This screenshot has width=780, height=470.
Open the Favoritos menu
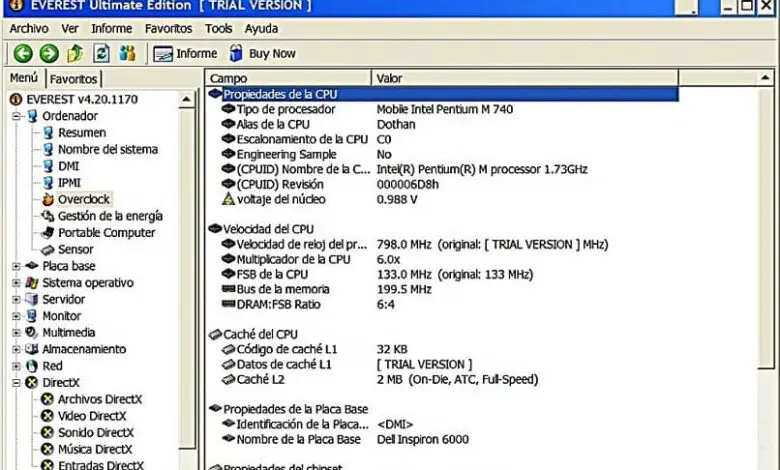tap(168, 29)
